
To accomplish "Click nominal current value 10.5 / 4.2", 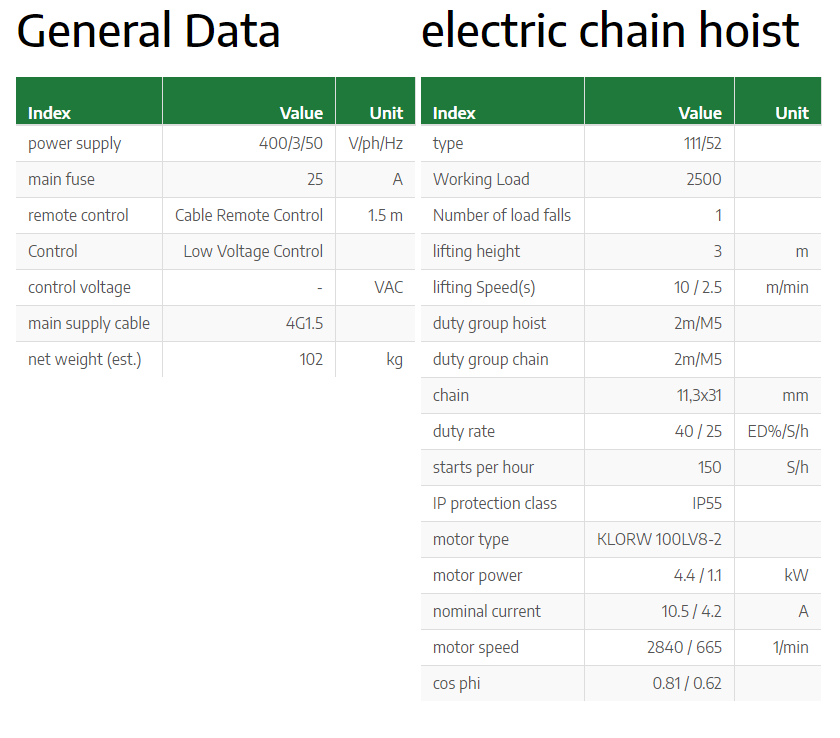I will (691, 612).
